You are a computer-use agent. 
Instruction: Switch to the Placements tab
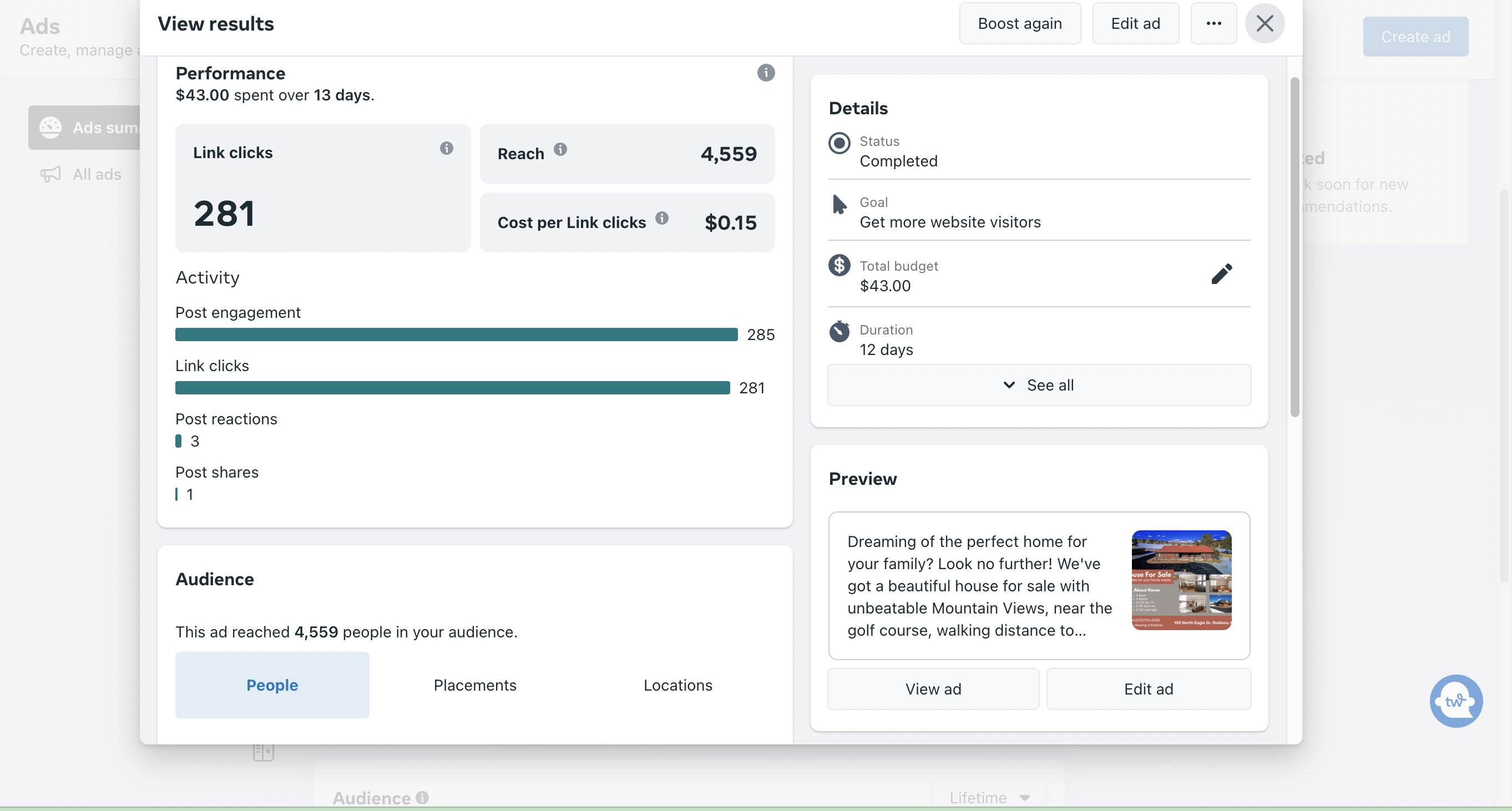tap(475, 685)
